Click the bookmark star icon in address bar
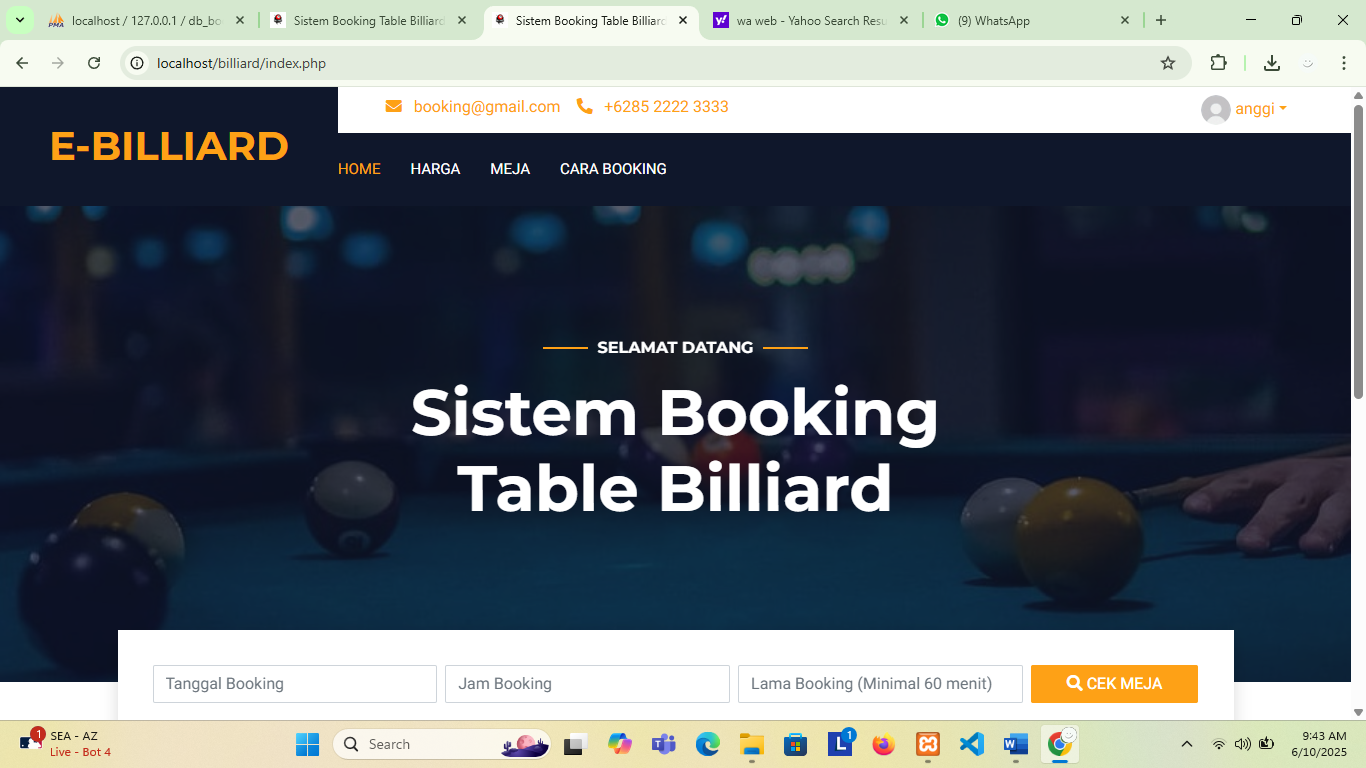The width and height of the screenshot is (1366, 768). 1167,63
